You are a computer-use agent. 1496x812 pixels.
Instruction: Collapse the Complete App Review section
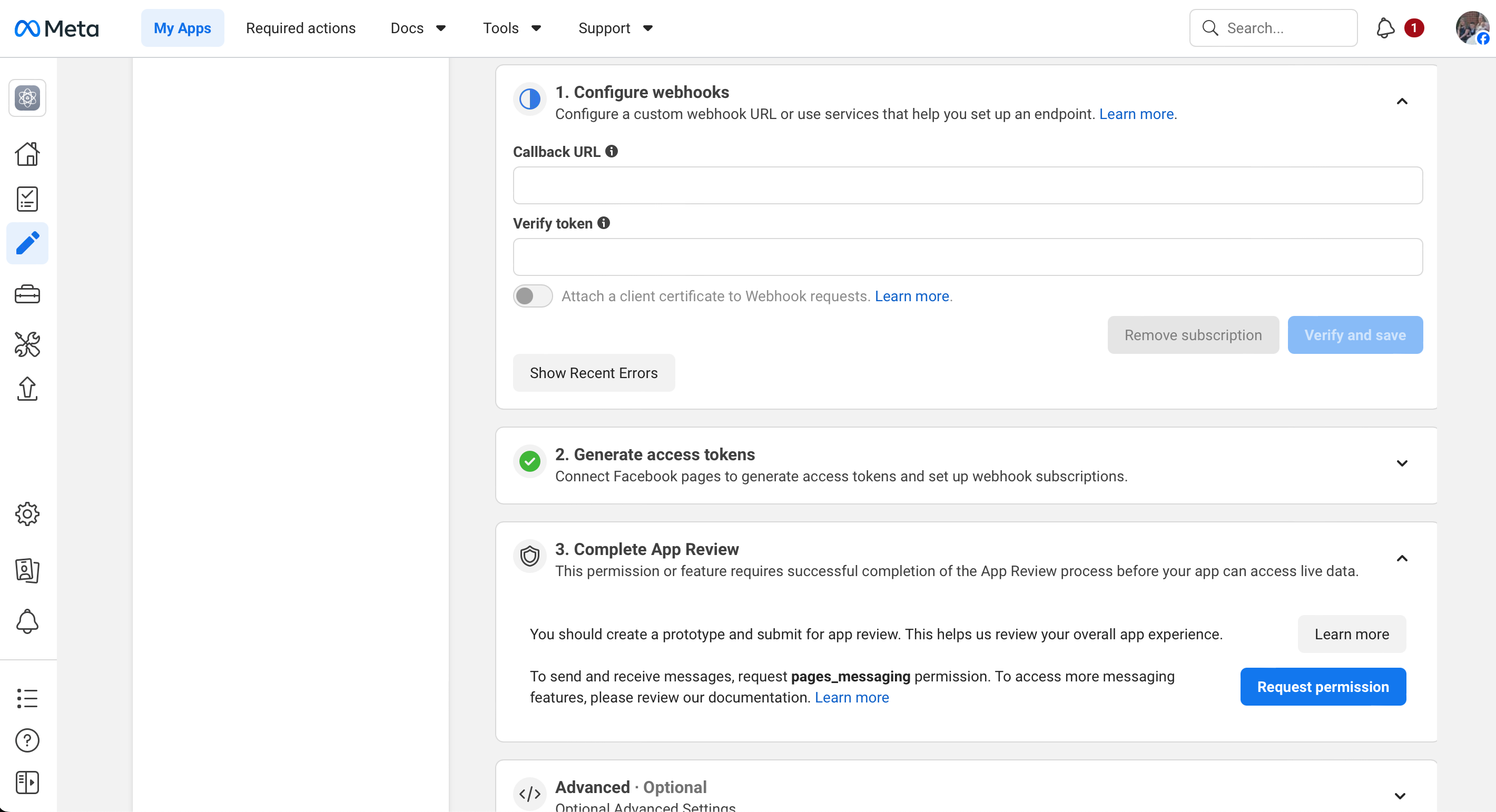point(1402,558)
